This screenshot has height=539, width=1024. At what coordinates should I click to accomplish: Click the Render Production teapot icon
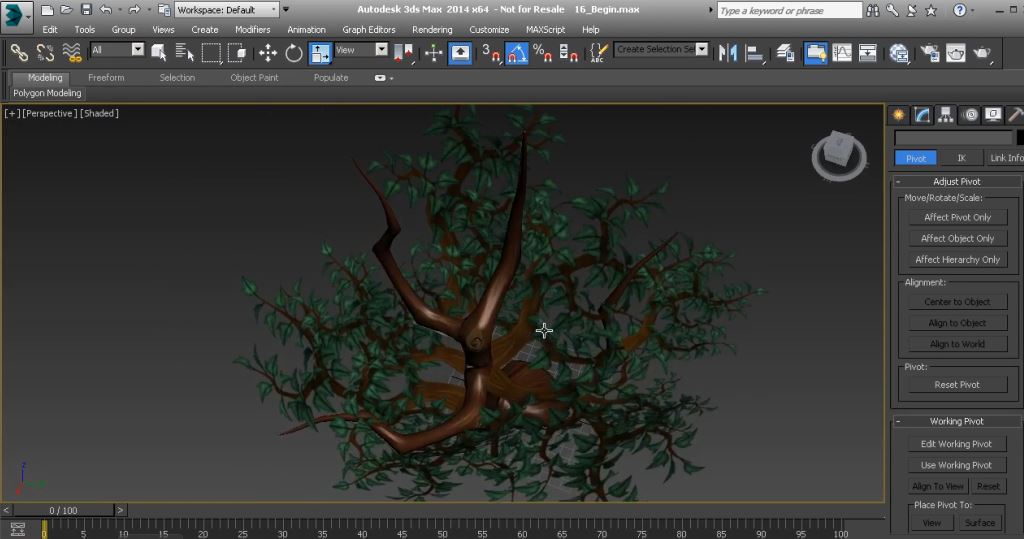click(982, 52)
